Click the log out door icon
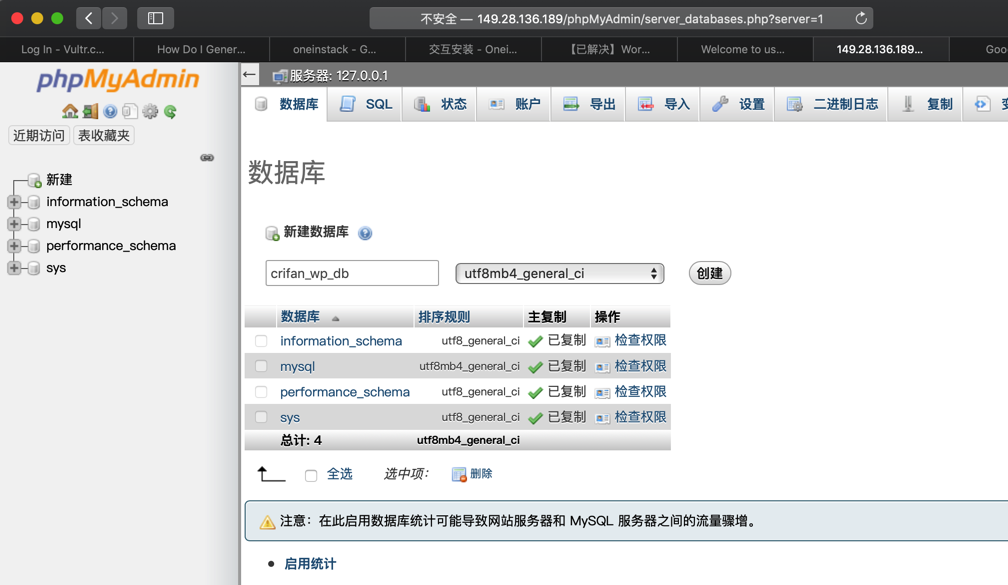This screenshot has height=585, width=1008. point(90,111)
